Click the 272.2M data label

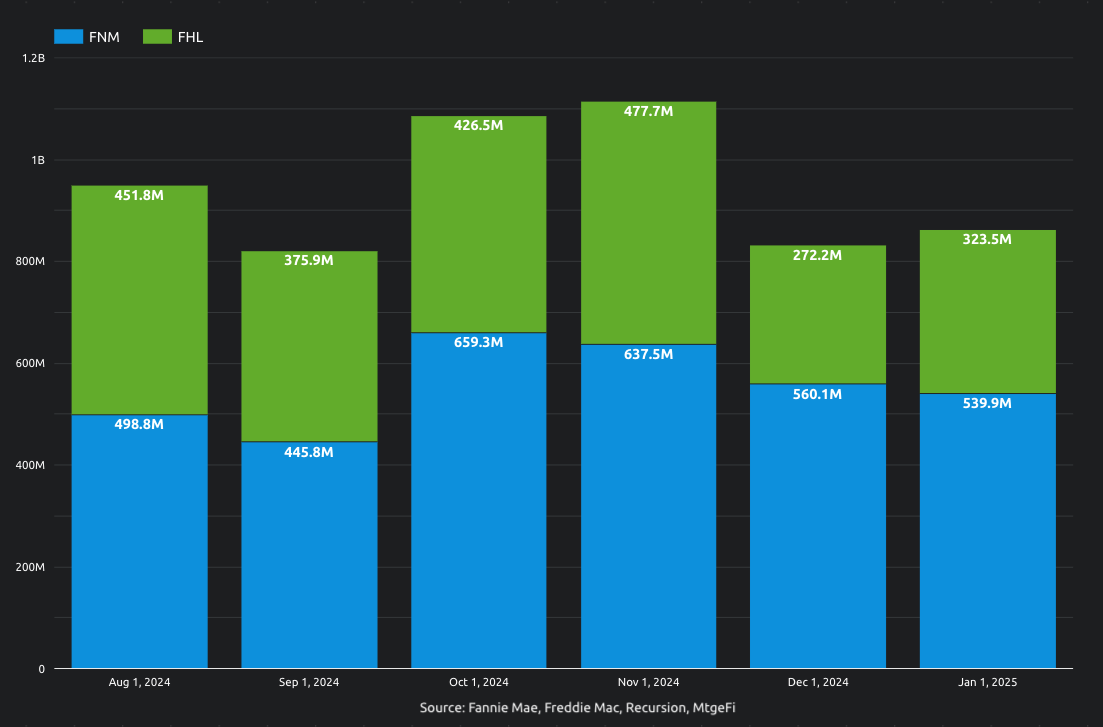pyautogui.click(x=817, y=255)
